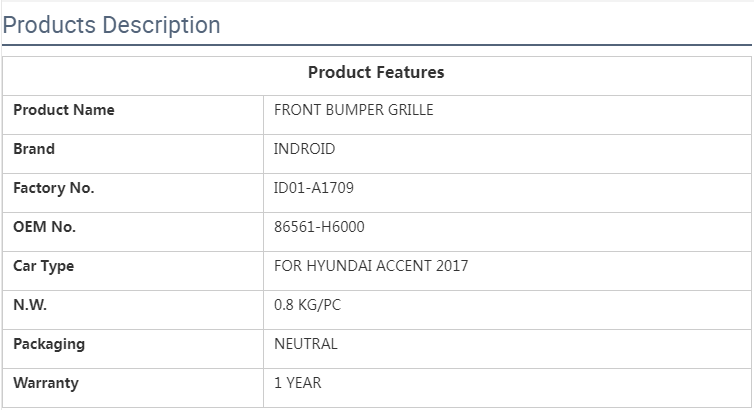The image size is (754, 410).
Task: Click the ID01-A1709 factory number
Action: 314,188
